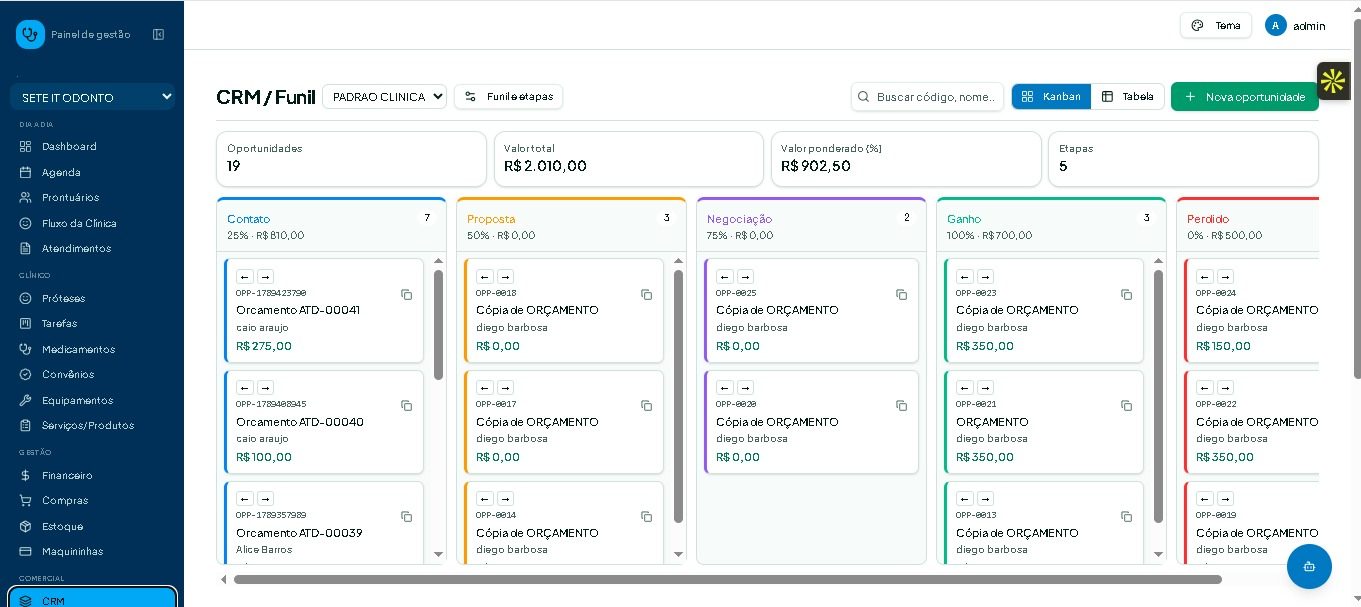
Task: Click the horizontal kanban scrollbar
Action: 727,579
